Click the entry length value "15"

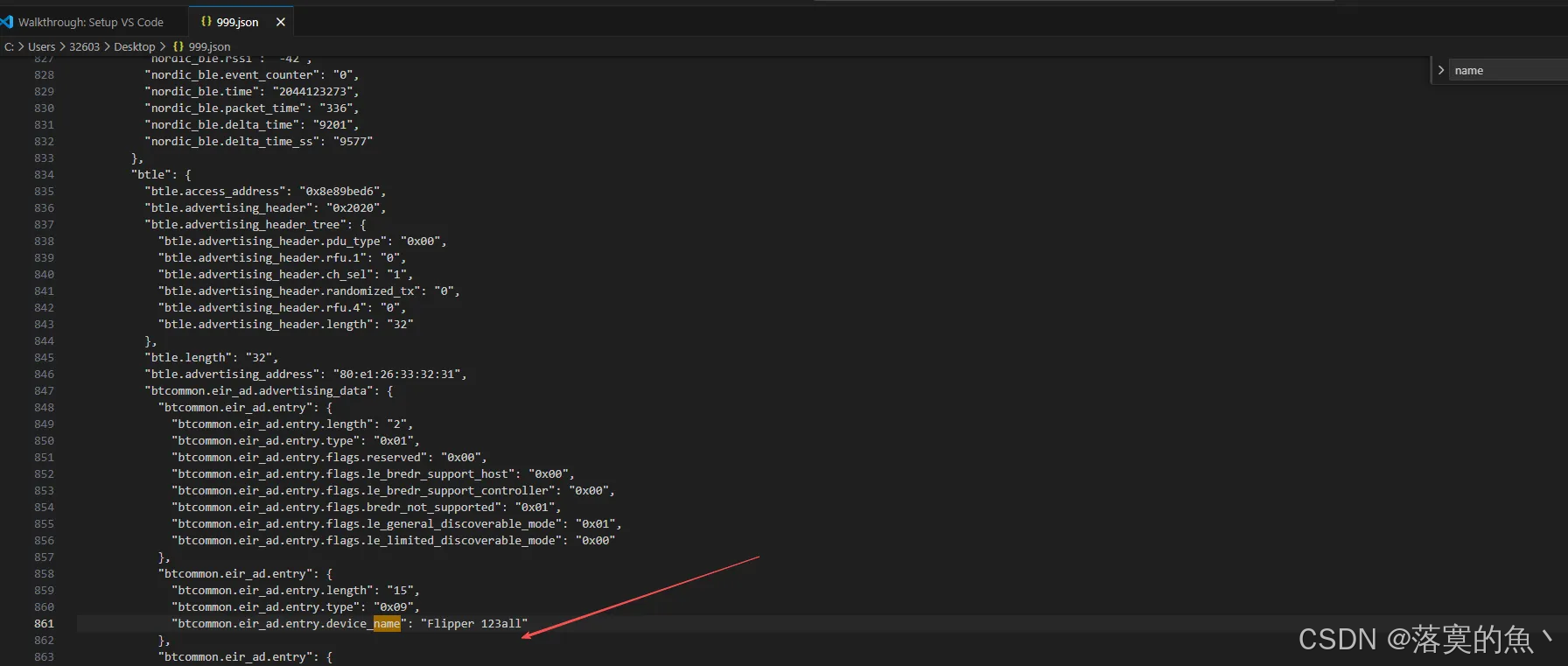pos(401,590)
